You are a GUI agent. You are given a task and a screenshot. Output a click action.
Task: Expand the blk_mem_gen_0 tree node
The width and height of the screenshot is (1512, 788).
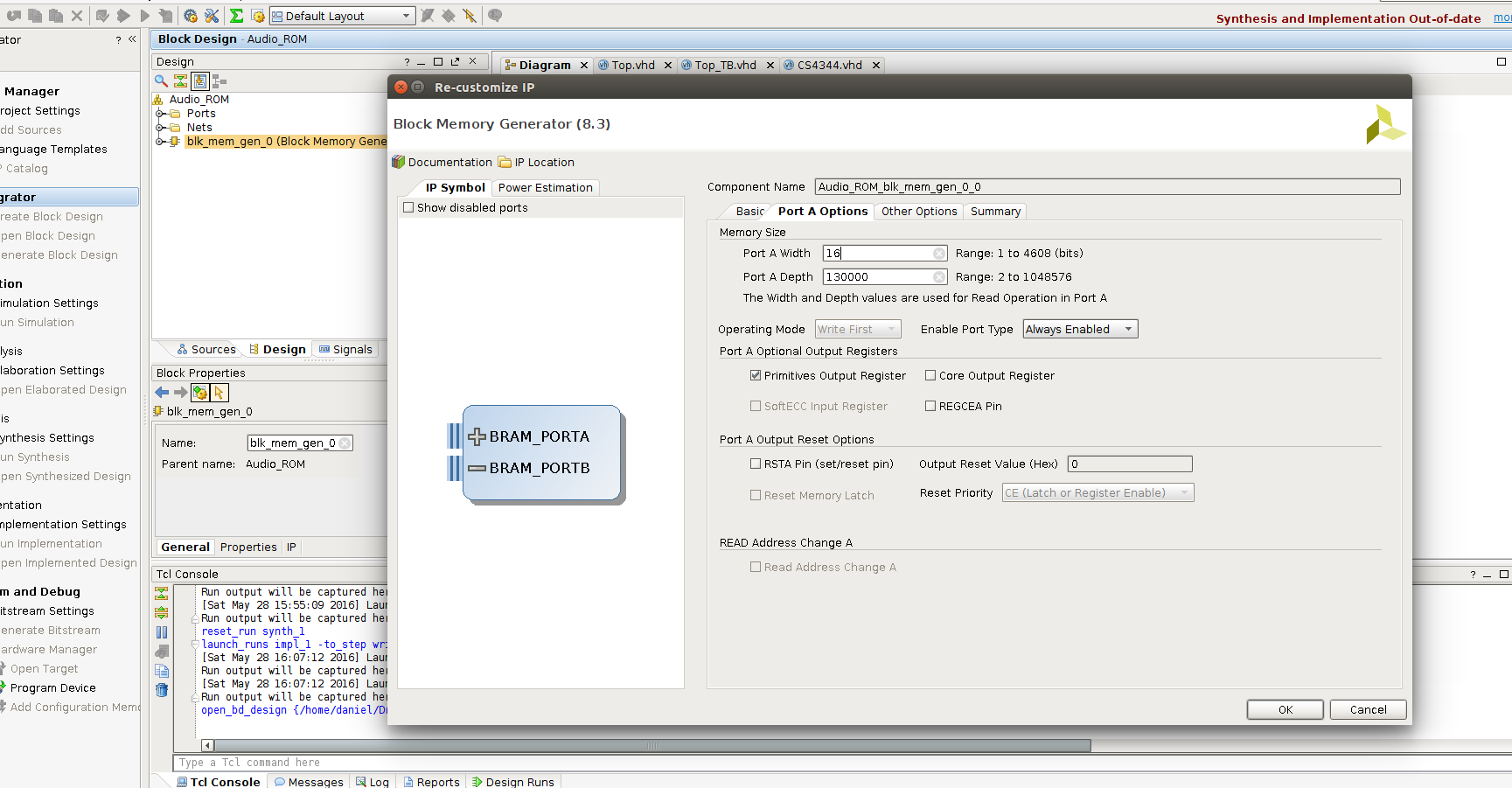[x=160, y=142]
